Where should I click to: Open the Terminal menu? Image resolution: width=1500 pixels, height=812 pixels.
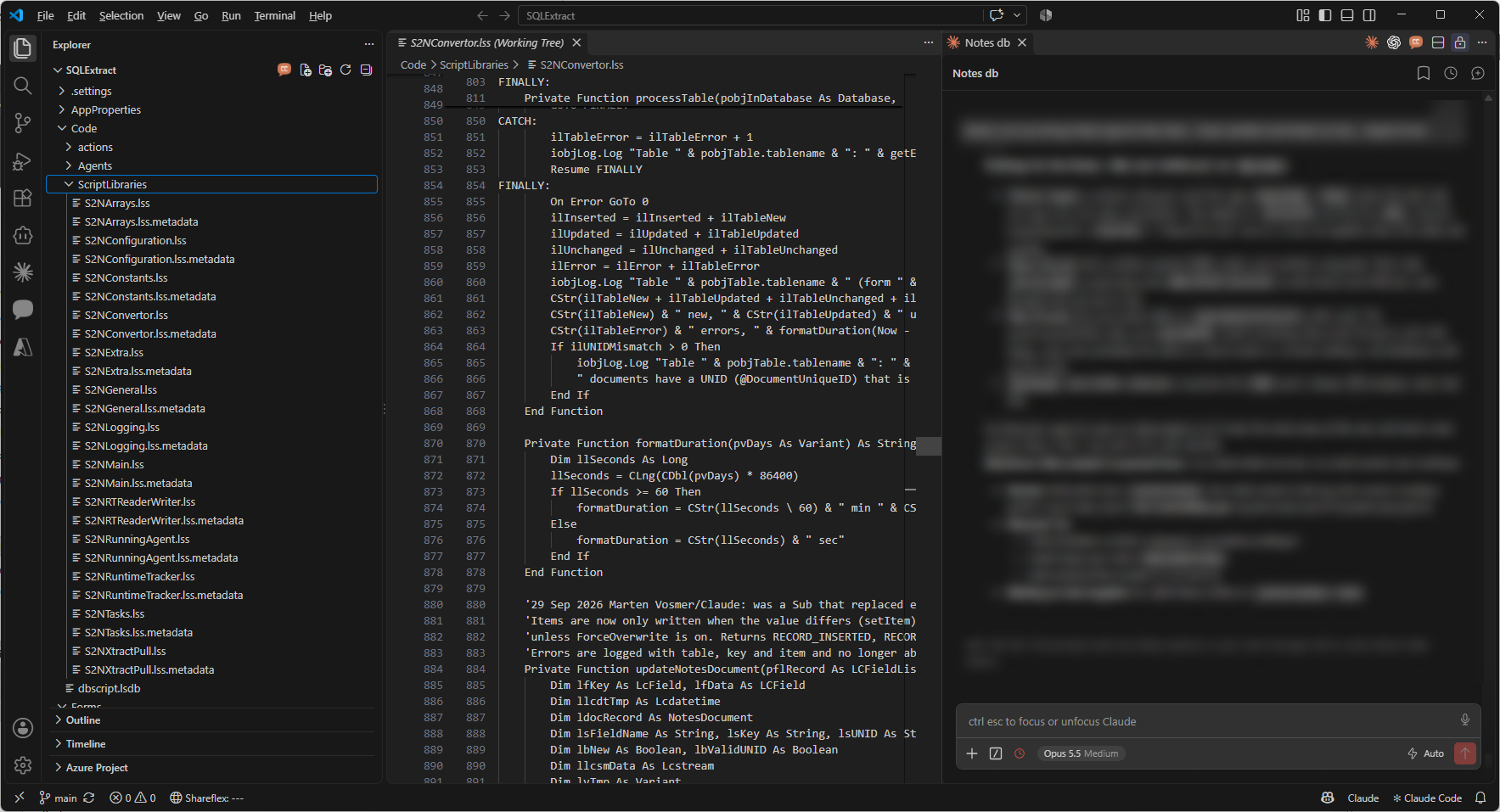click(x=275, y=15)
